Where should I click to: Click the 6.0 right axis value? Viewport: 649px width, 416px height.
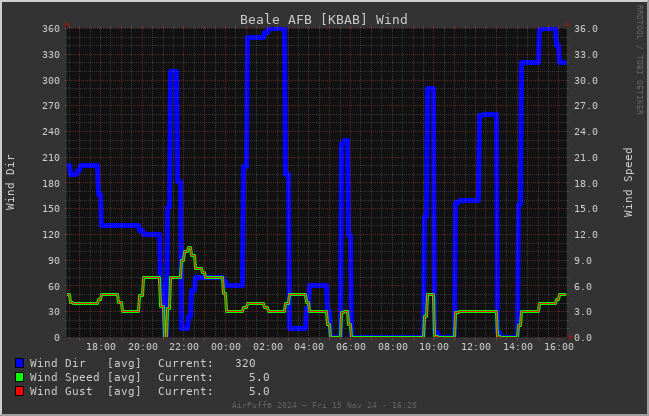click(x=583, y=286)
